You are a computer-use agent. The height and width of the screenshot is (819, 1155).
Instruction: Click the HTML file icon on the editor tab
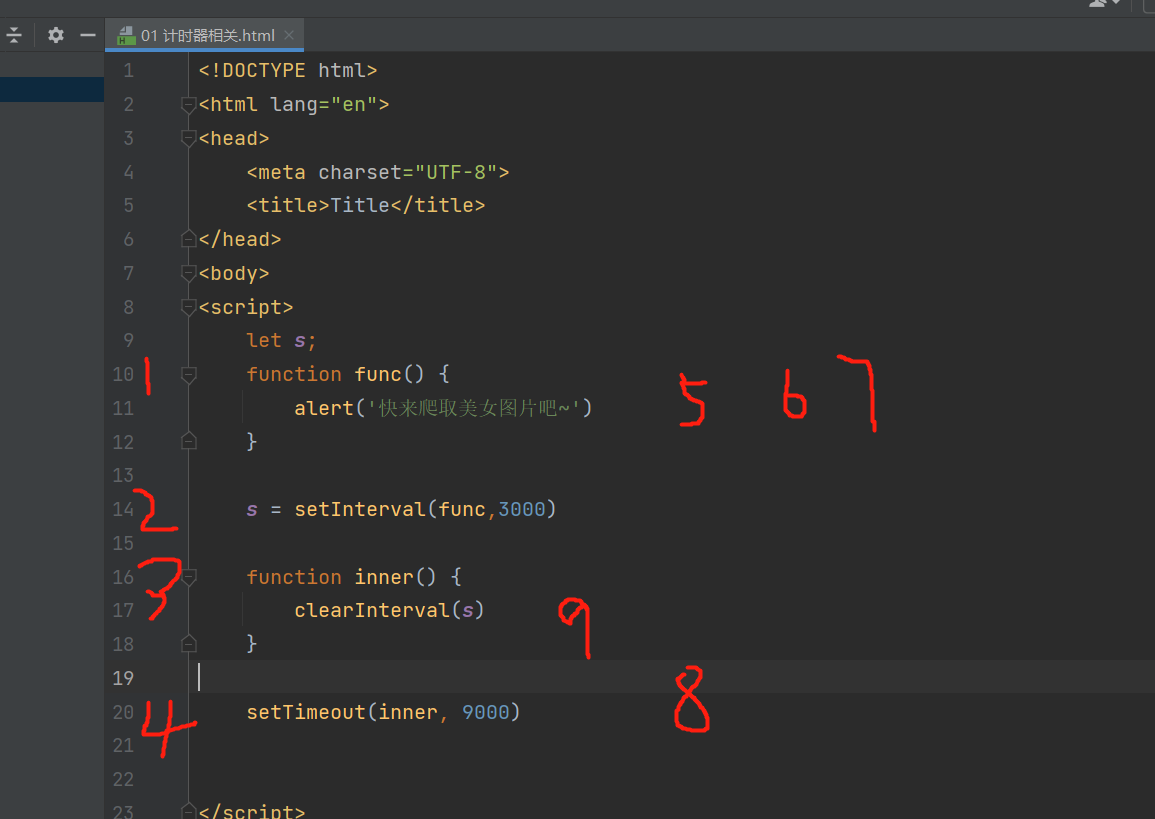[x=127, y=35]
